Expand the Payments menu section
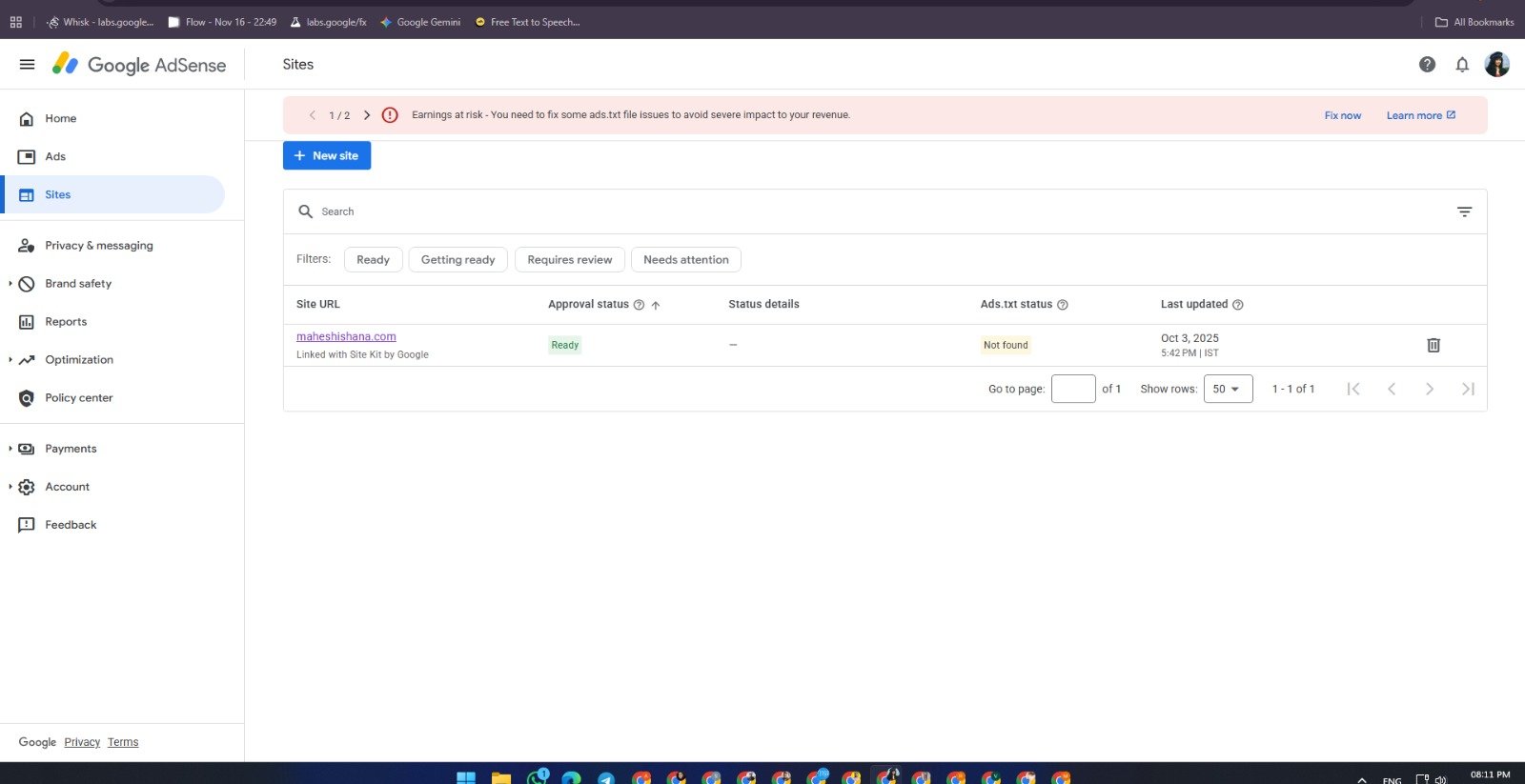1525x784 pixels. pos(10,449)
